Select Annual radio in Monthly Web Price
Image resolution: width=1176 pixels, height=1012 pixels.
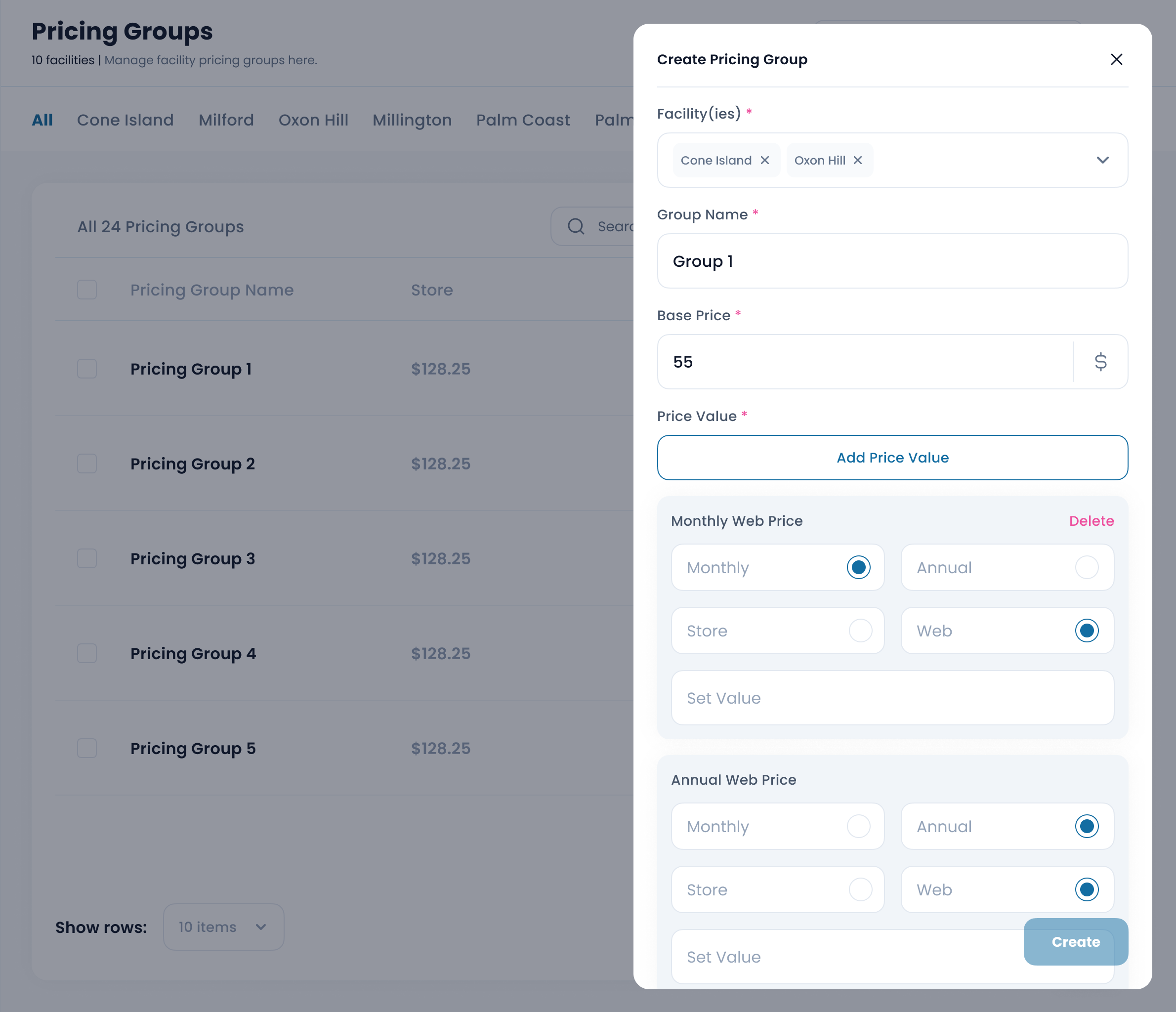click(x=1087, y=568)
